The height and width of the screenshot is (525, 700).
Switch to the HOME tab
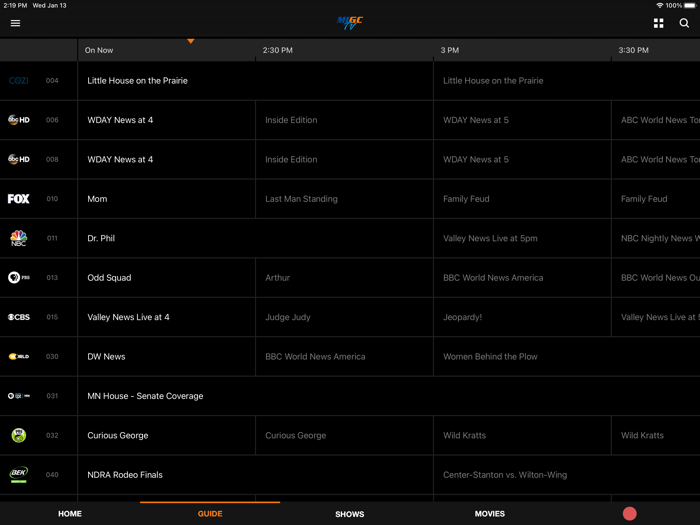(70, 514)
